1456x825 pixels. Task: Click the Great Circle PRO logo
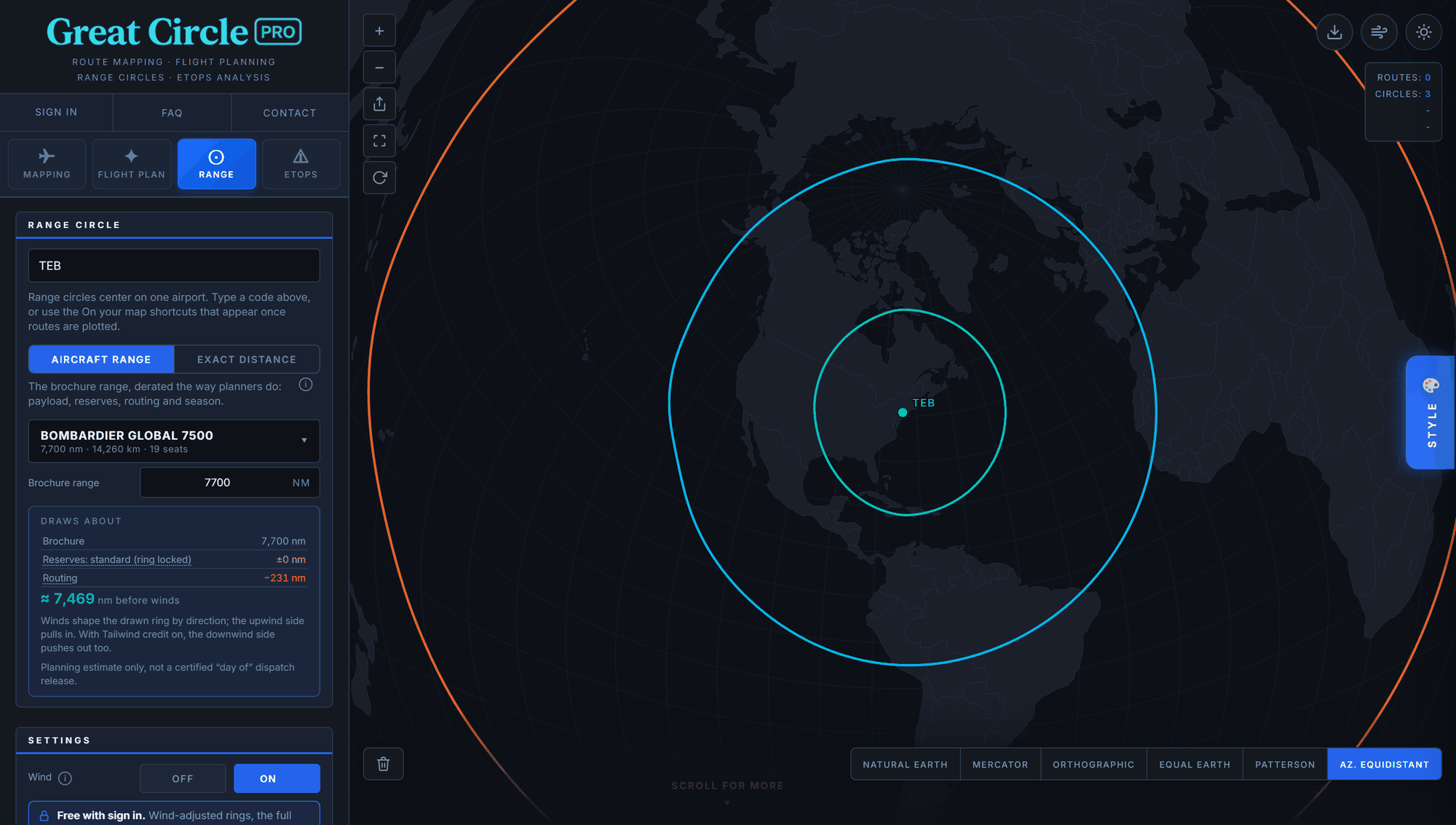(x=174, y=32)
